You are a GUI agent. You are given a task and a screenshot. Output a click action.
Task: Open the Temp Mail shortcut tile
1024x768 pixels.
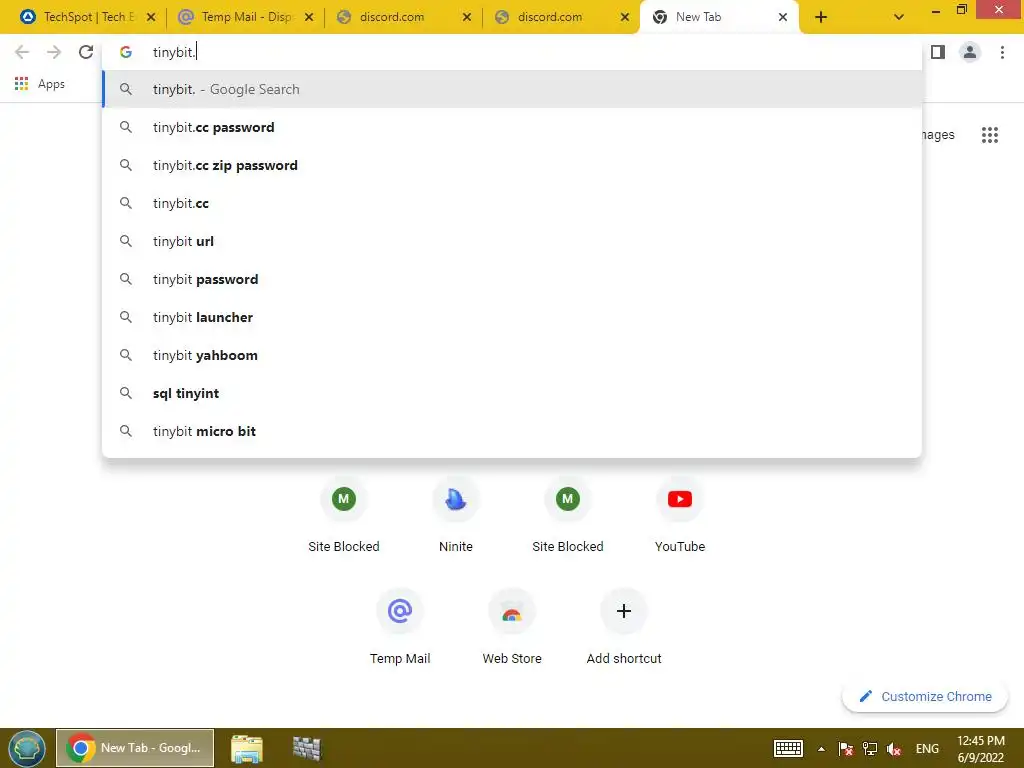400,627
